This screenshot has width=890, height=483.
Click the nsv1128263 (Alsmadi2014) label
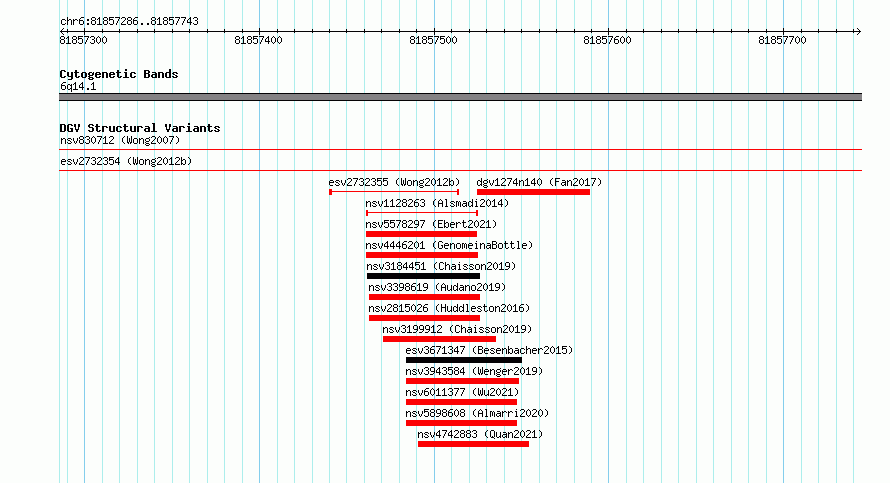coord(437,203)
